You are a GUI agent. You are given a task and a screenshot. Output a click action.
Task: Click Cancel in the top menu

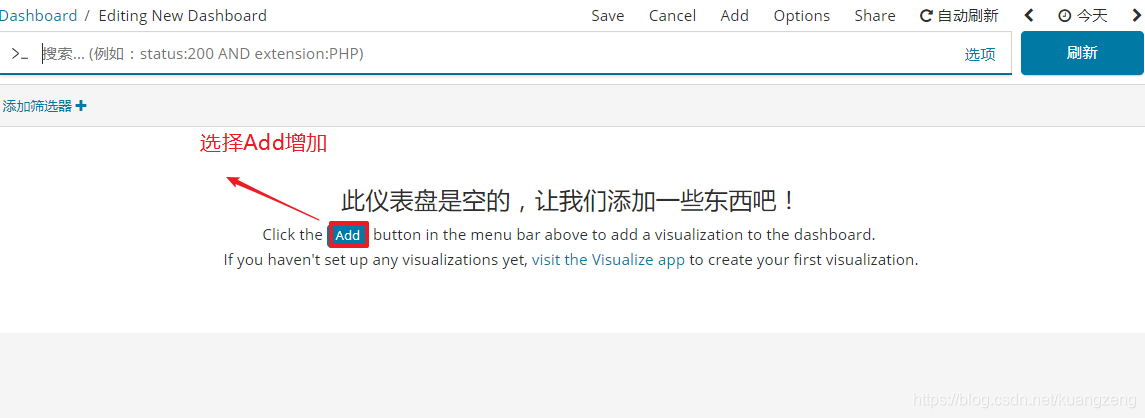point(673,15)
